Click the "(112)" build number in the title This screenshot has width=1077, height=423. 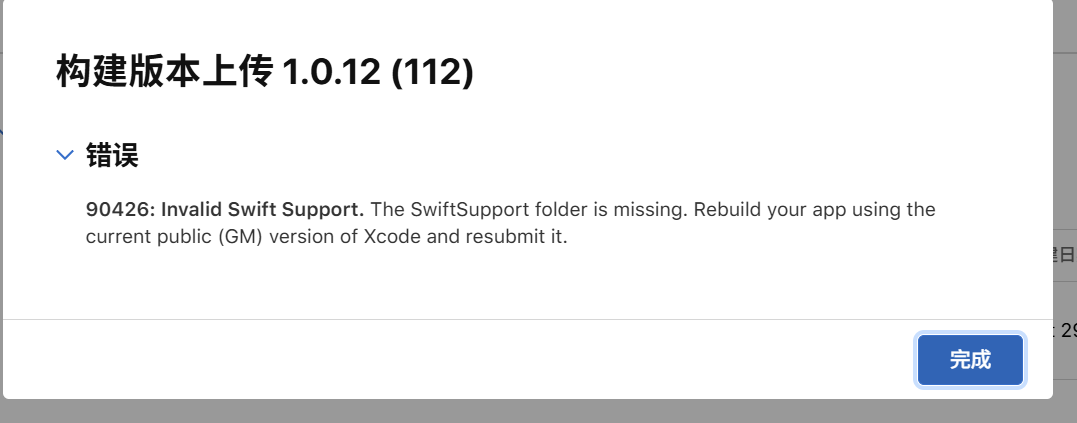[x=431, y=72]
